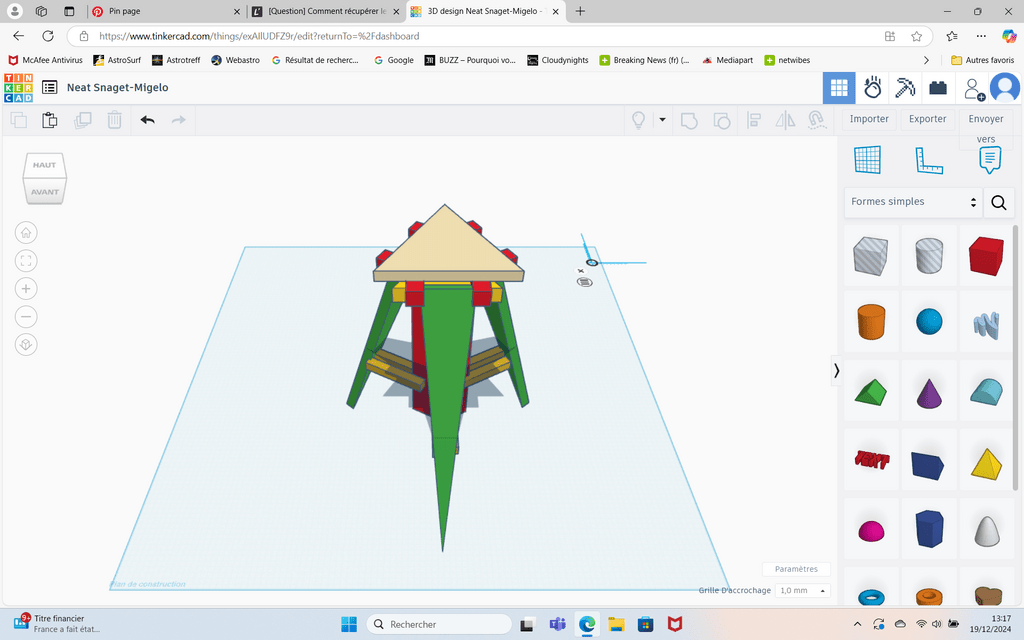The height and width of the screenshot is (640, 1024).
Task: Pick the red Text shape
Action: [x=871, y=460]
